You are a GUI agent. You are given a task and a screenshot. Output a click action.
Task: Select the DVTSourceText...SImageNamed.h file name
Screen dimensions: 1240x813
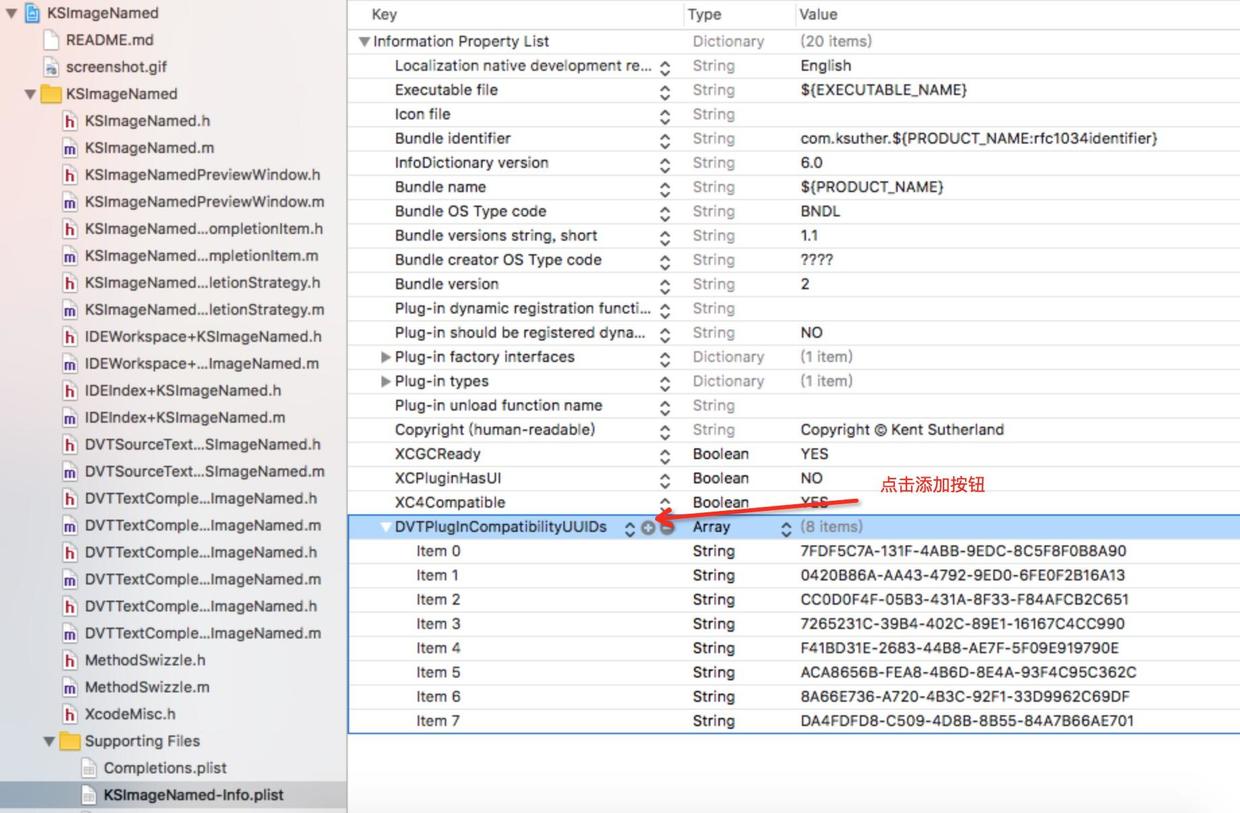point(203,445)
